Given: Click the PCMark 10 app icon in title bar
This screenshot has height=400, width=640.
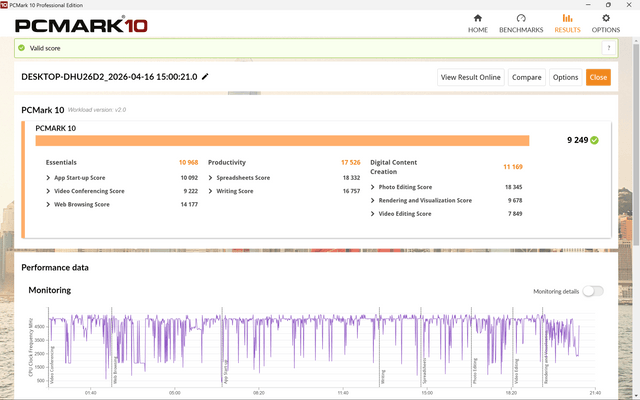Looking at the screenshot, I should pos(4,5).
